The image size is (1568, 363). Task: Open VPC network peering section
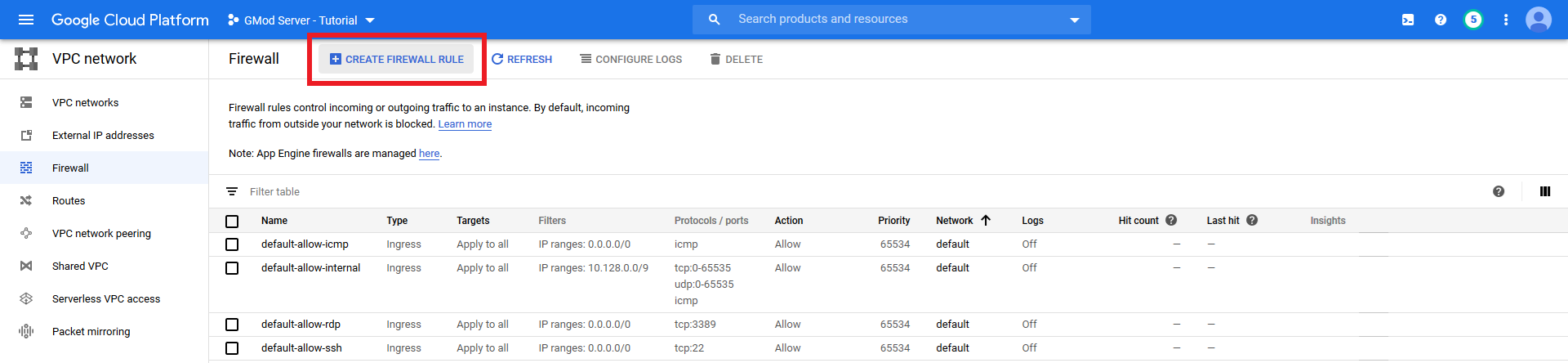tap(101, 233)
